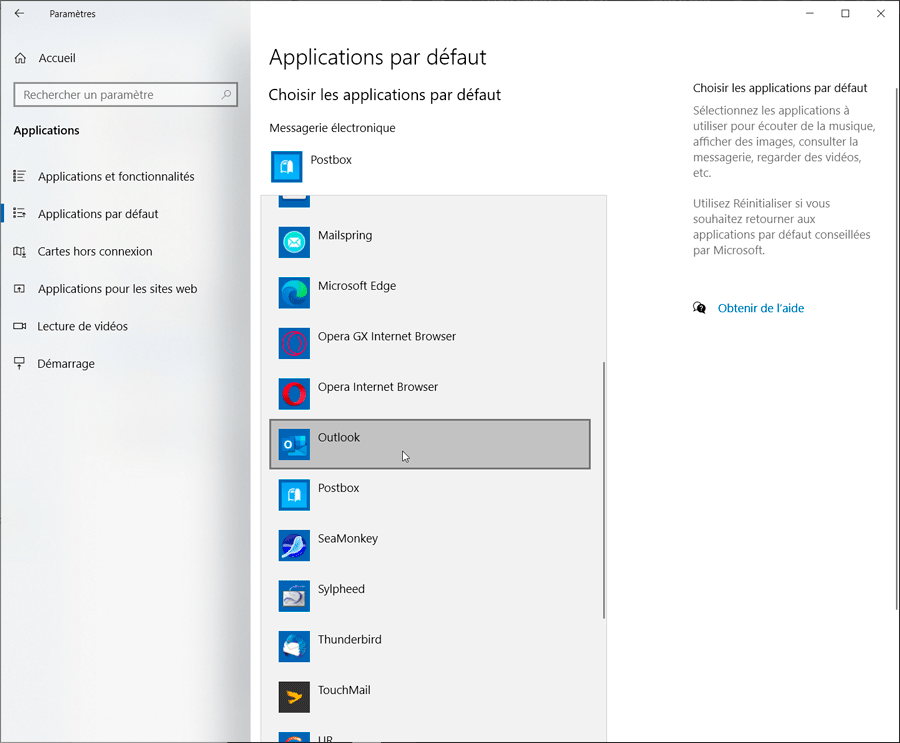The height and width of the screenshot is (743, 900).
Task: Click the current default Postbox label
Action: (x=331, y=160)
